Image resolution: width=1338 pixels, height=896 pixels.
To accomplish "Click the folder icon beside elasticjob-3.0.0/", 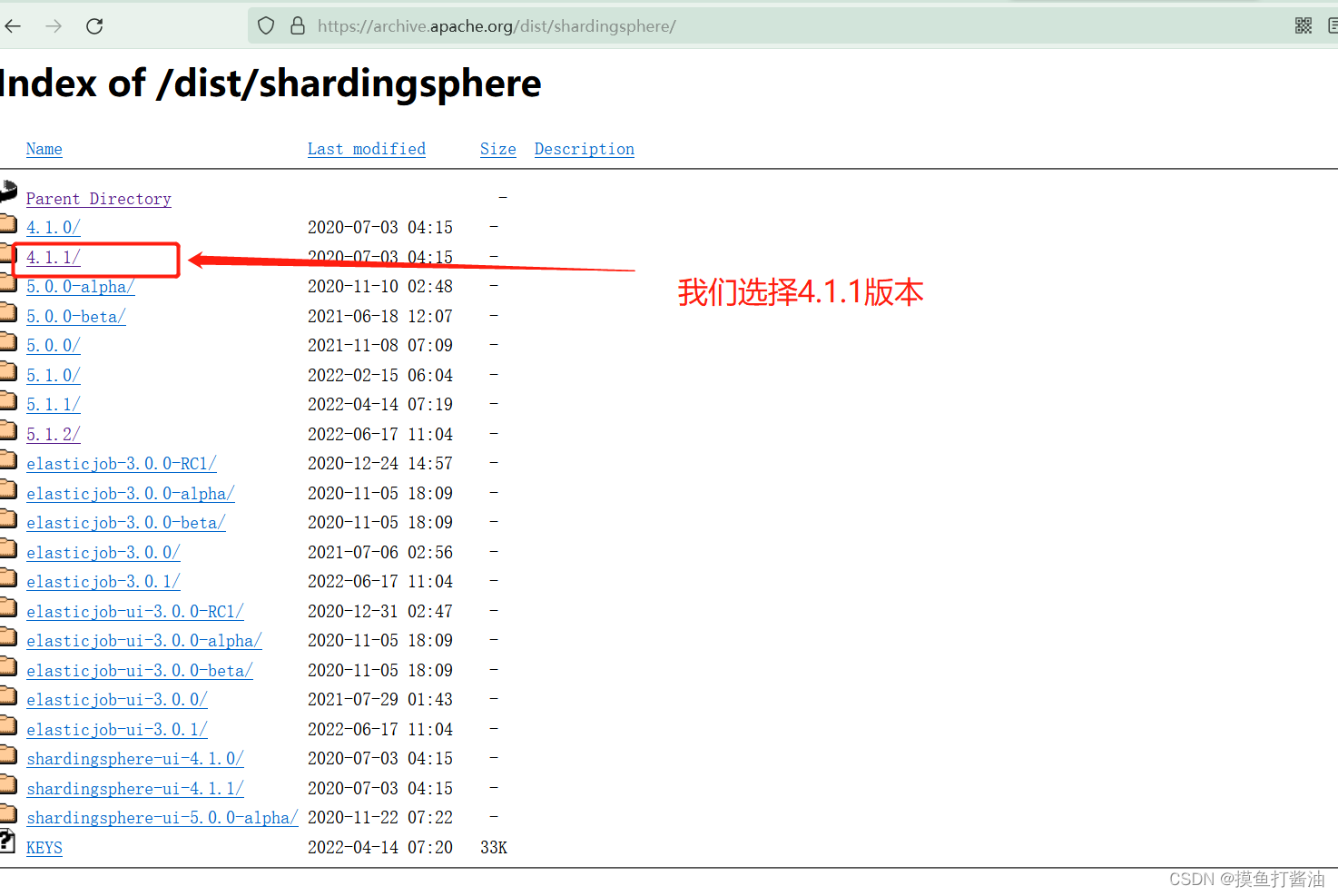I will pos(8,547).
